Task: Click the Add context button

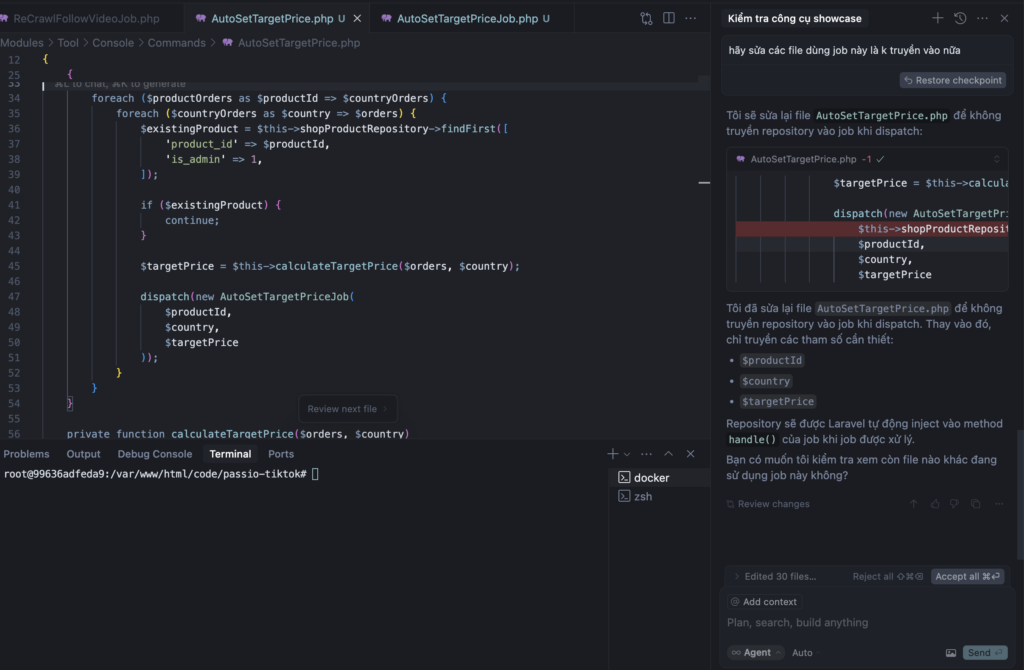Action: pyautogui.click(x=763, y=601)
